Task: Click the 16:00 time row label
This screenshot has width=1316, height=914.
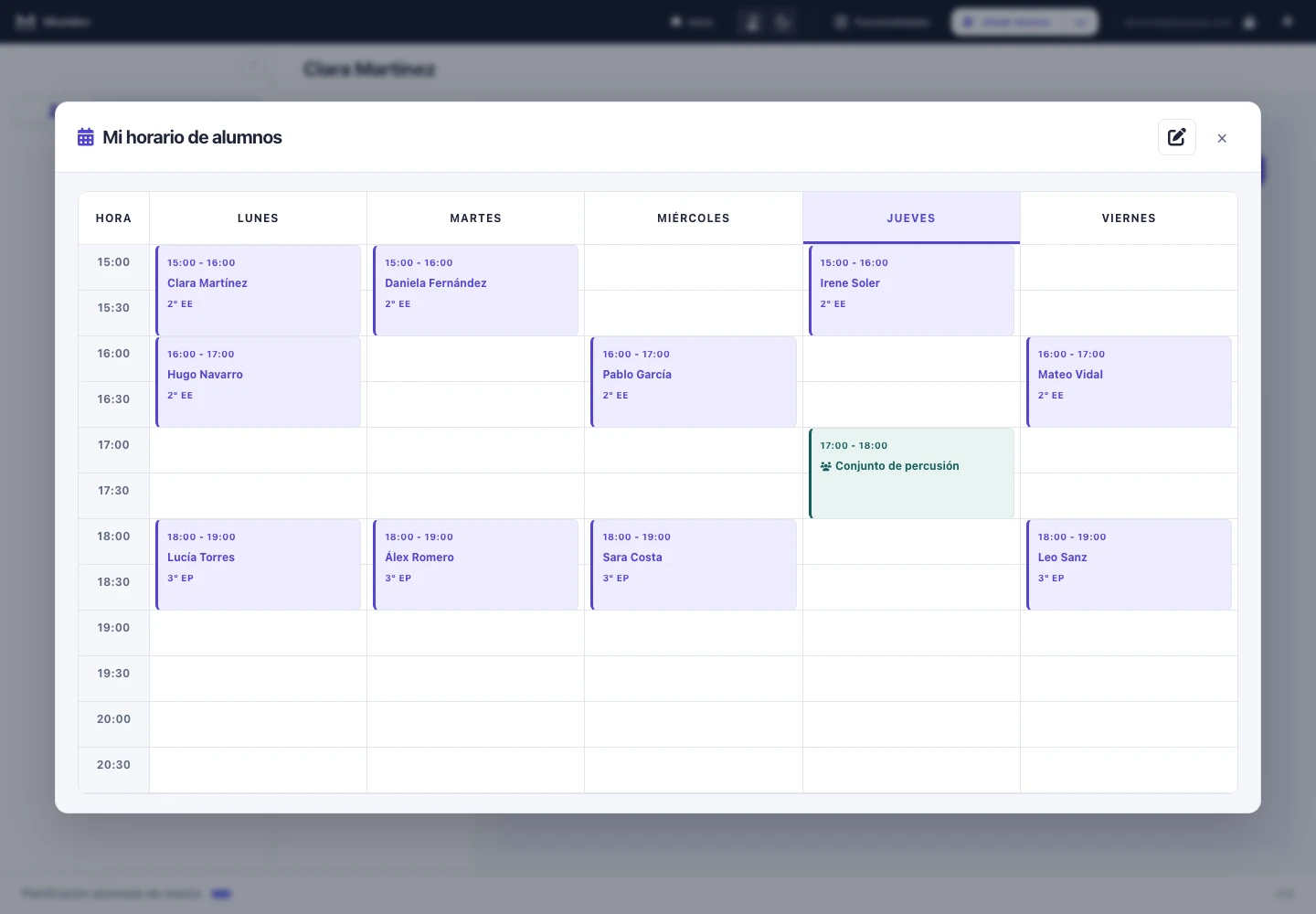Action: click(x=113, y=354)
